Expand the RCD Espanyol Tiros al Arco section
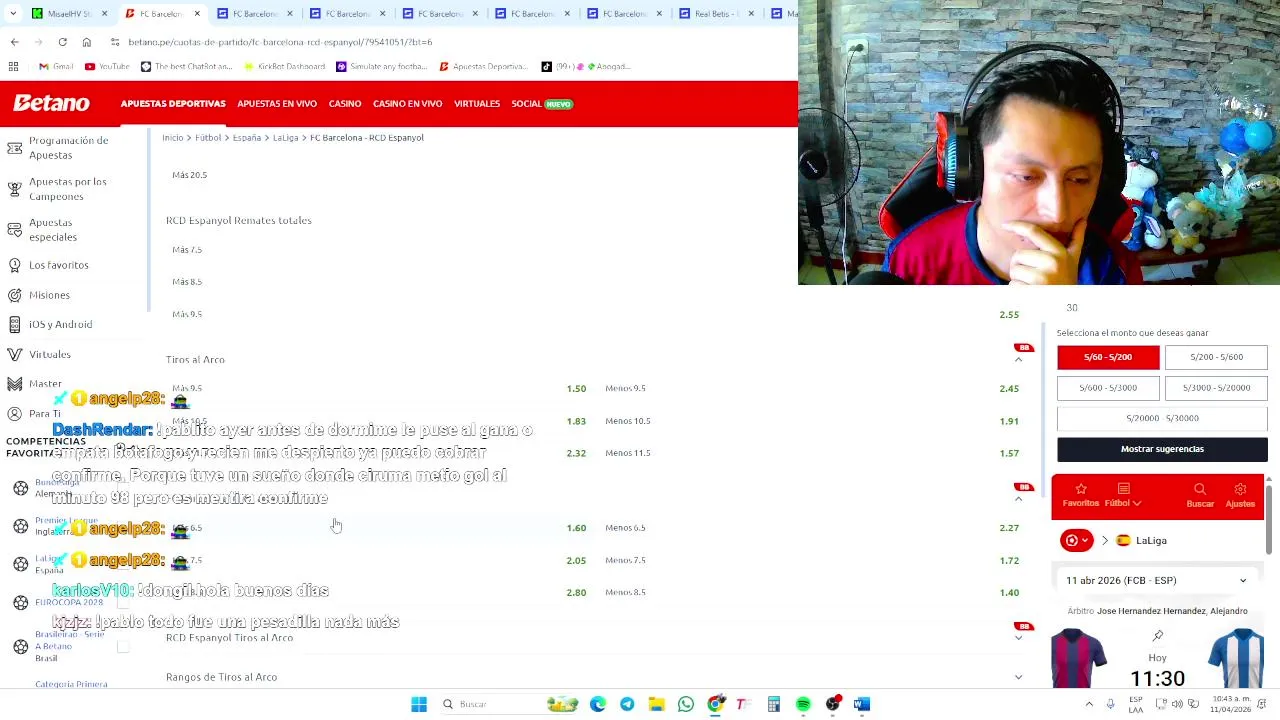The width and height of the screenshot is (1280, 720). [x=1018, y=638]
